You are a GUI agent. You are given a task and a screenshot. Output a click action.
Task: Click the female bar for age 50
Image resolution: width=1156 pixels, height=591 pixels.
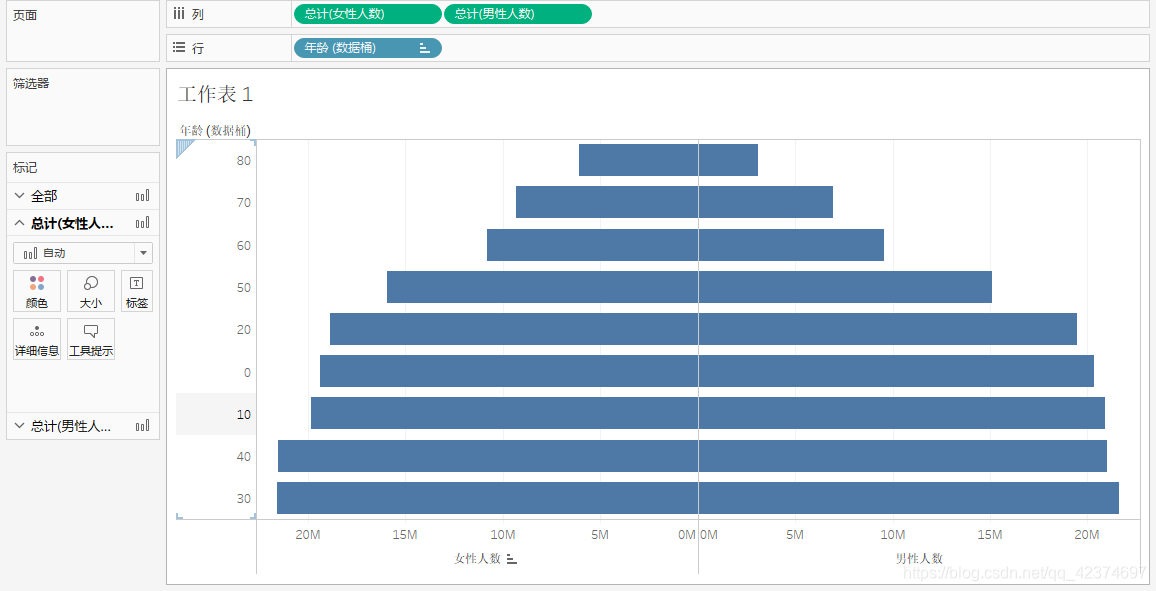point(543,287)
